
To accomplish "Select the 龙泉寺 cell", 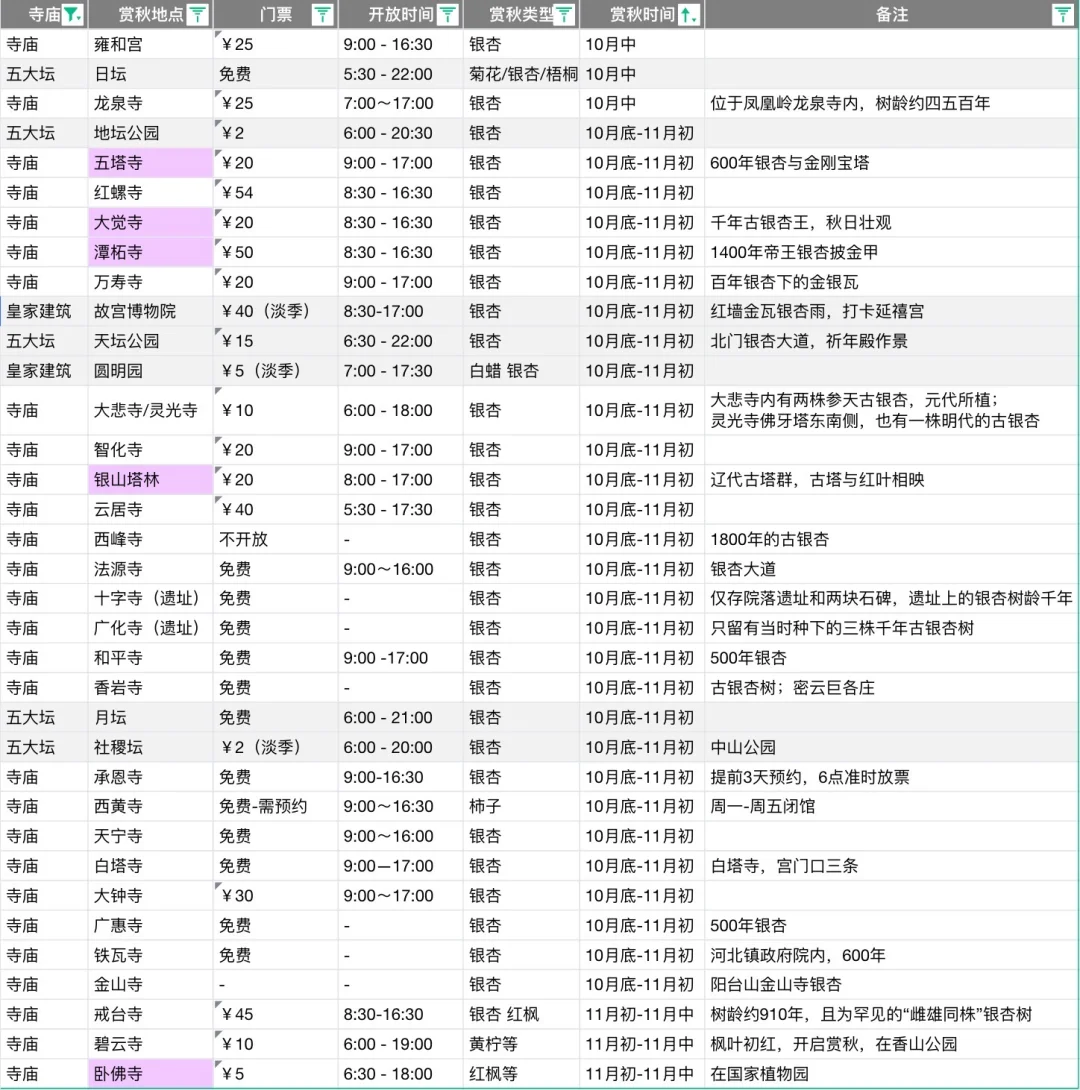I will [x=150, y=104].
